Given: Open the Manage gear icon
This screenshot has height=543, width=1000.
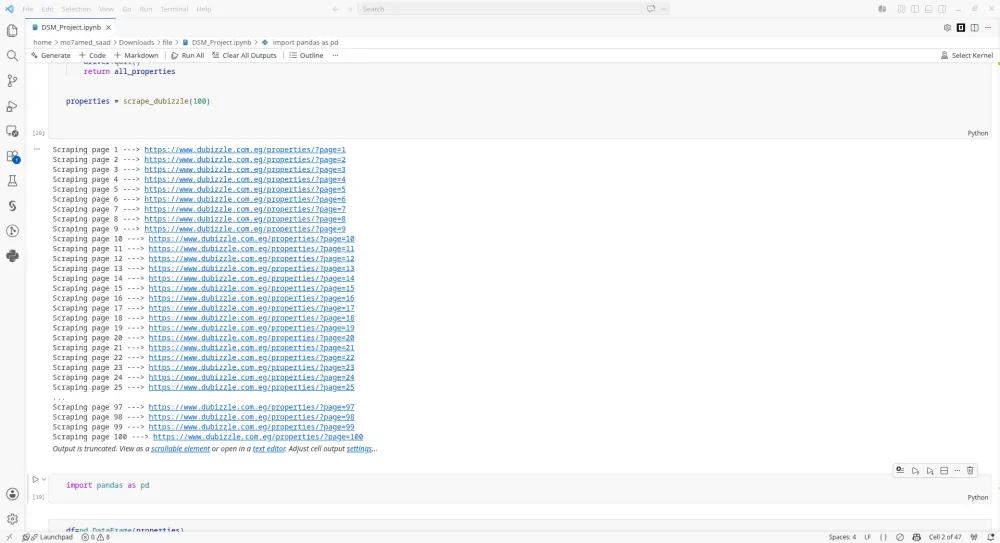Looking at the screenshot, I should point(12,519).
